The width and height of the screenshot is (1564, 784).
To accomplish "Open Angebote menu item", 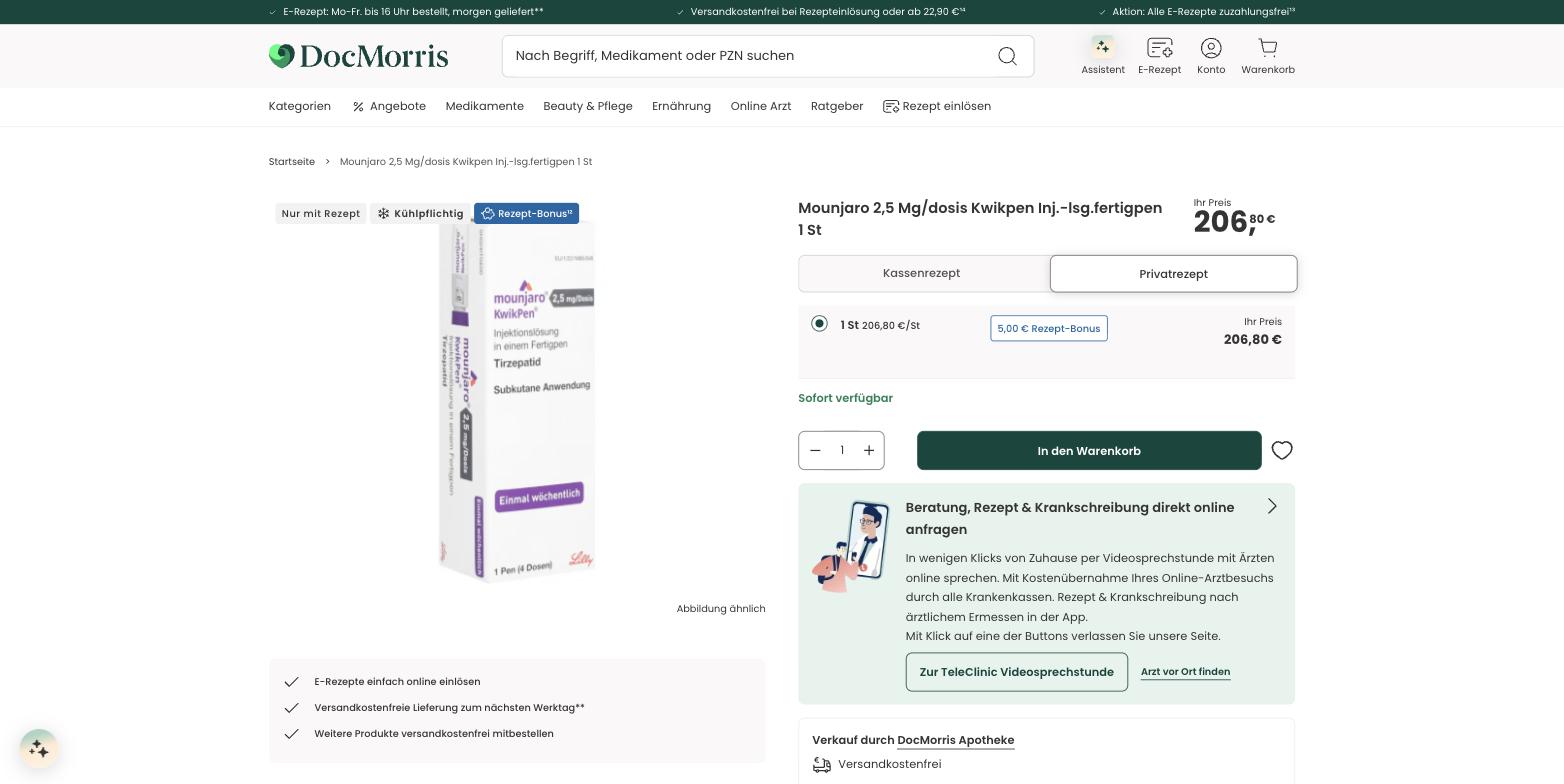I will point(389,106).
